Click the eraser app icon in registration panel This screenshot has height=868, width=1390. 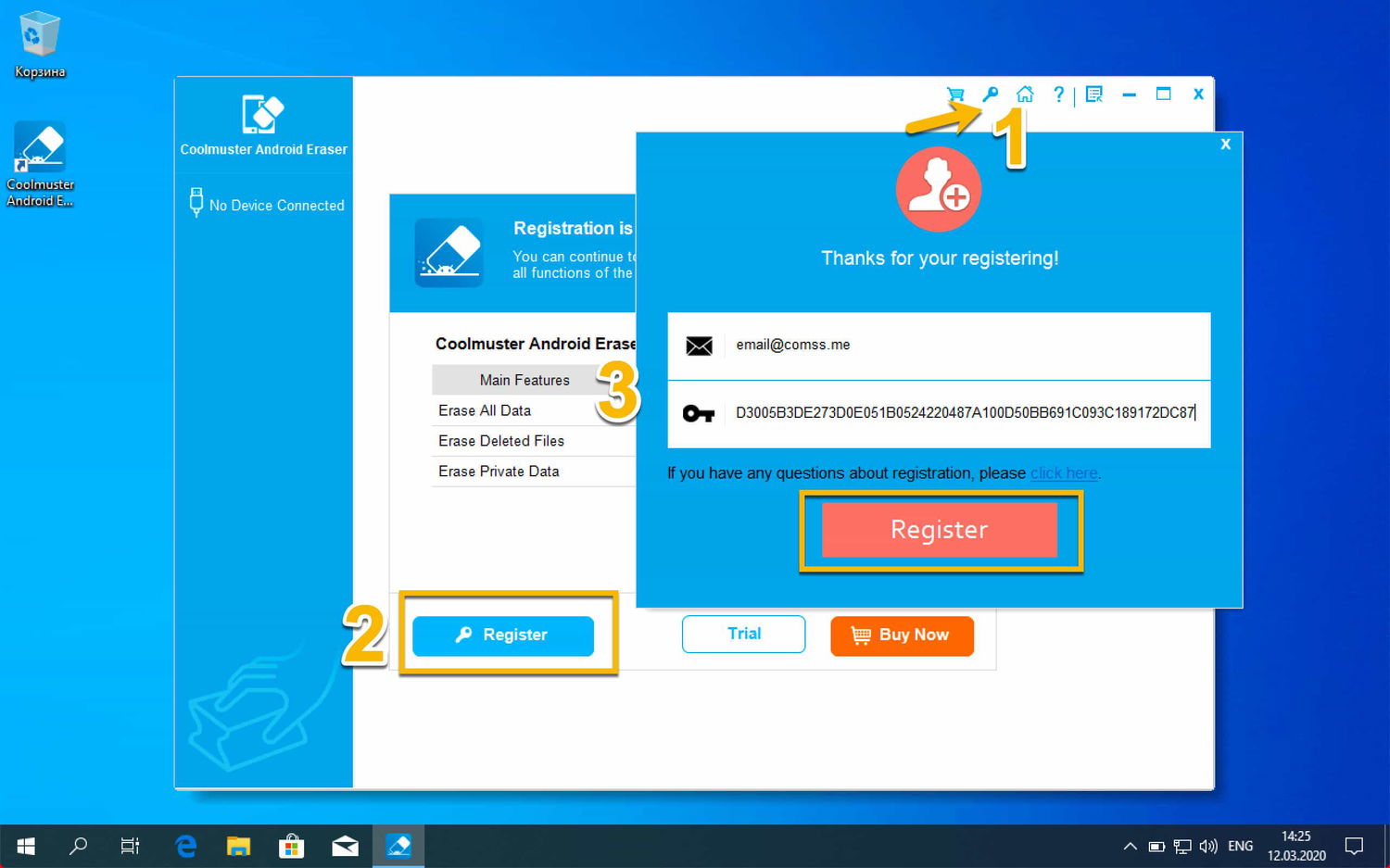click(x=449, y=252)
